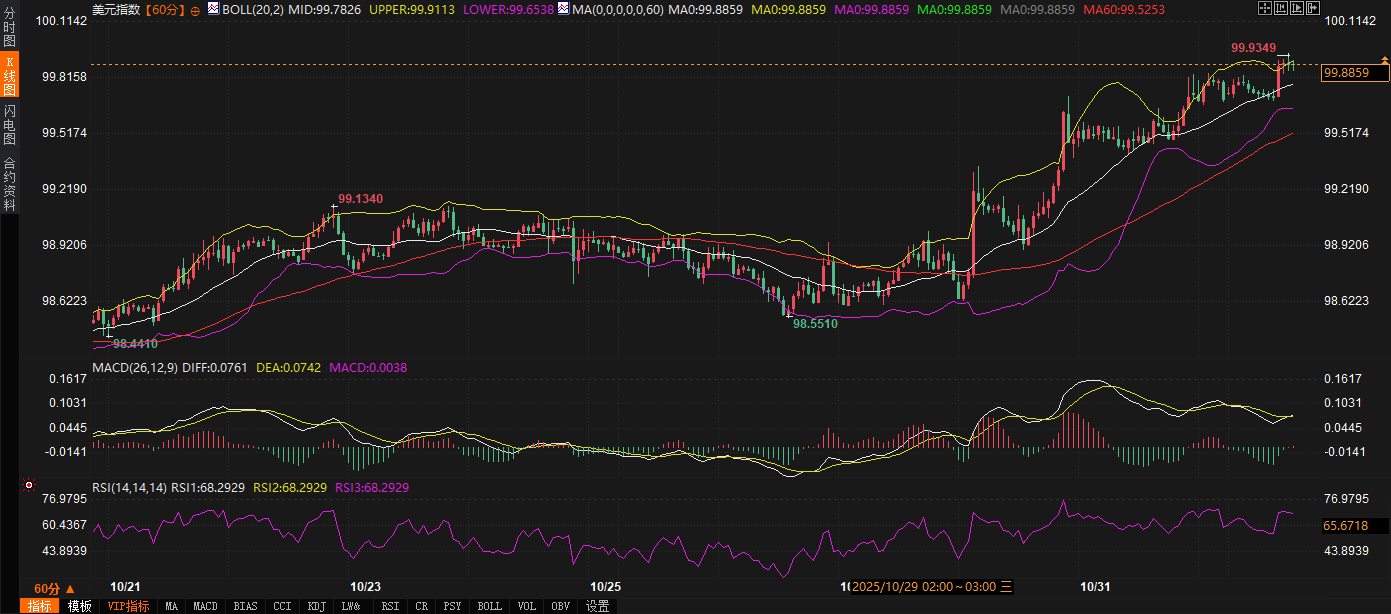The width and height of the screenshot is (1391, 614).
Task: Select the 闪电图 sidebar tab
Action: click(x=10, y=124)
